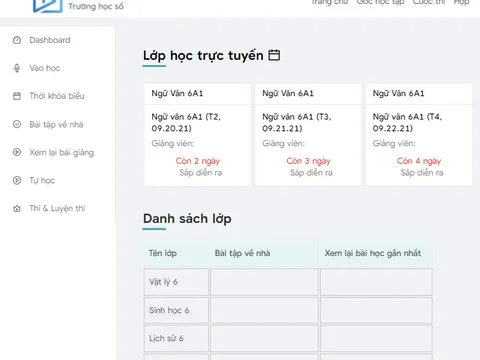The image size is (480, 360).
Task: Click Xem lại bài học gần nhất header
Action: pos(373,253)
